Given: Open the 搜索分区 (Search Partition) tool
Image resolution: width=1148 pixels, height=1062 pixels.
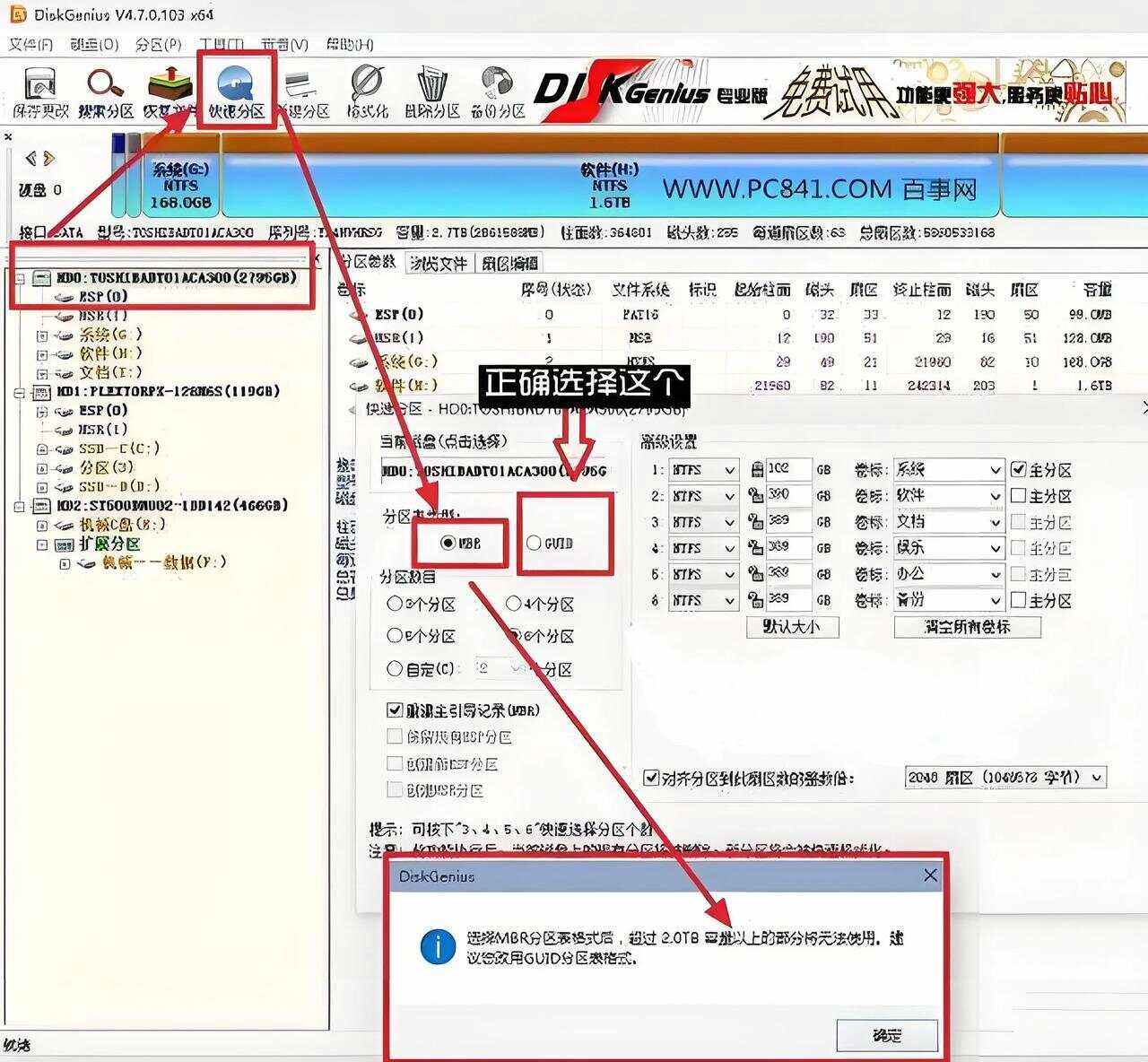Looking at the screenshot, I should click(103, 87).
